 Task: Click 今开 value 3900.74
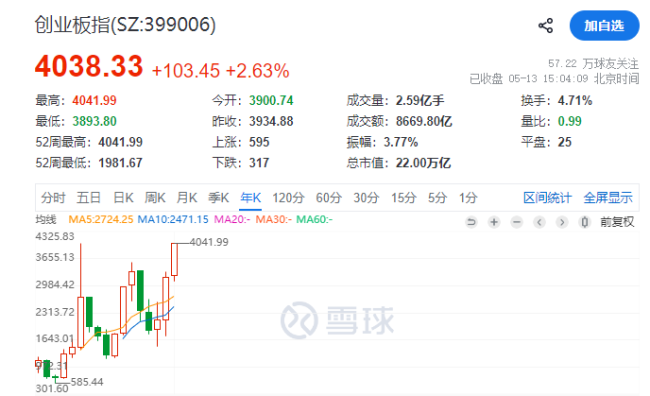tap(271, 100)
